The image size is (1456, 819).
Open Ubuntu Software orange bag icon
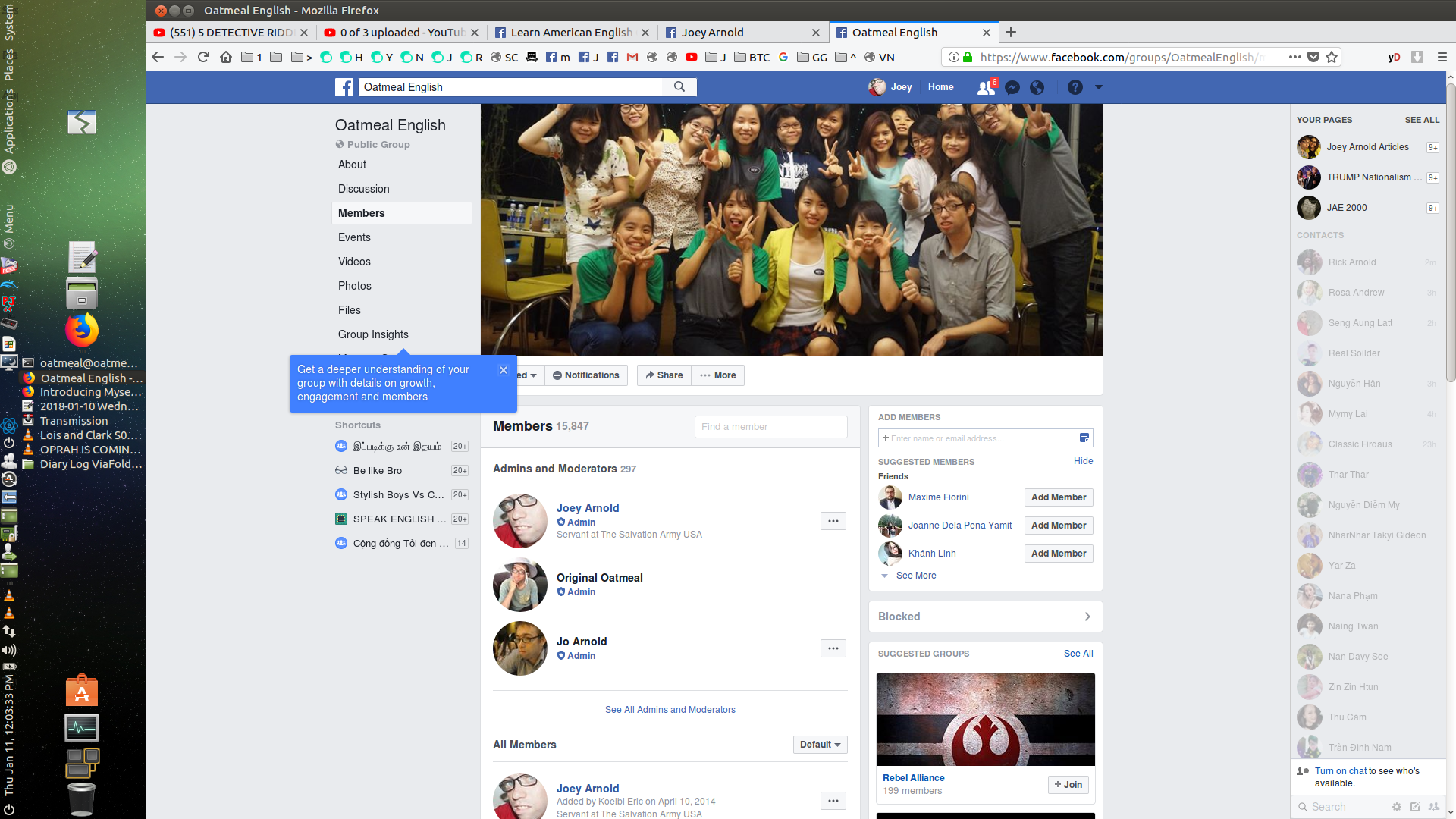tap(82, 691)
